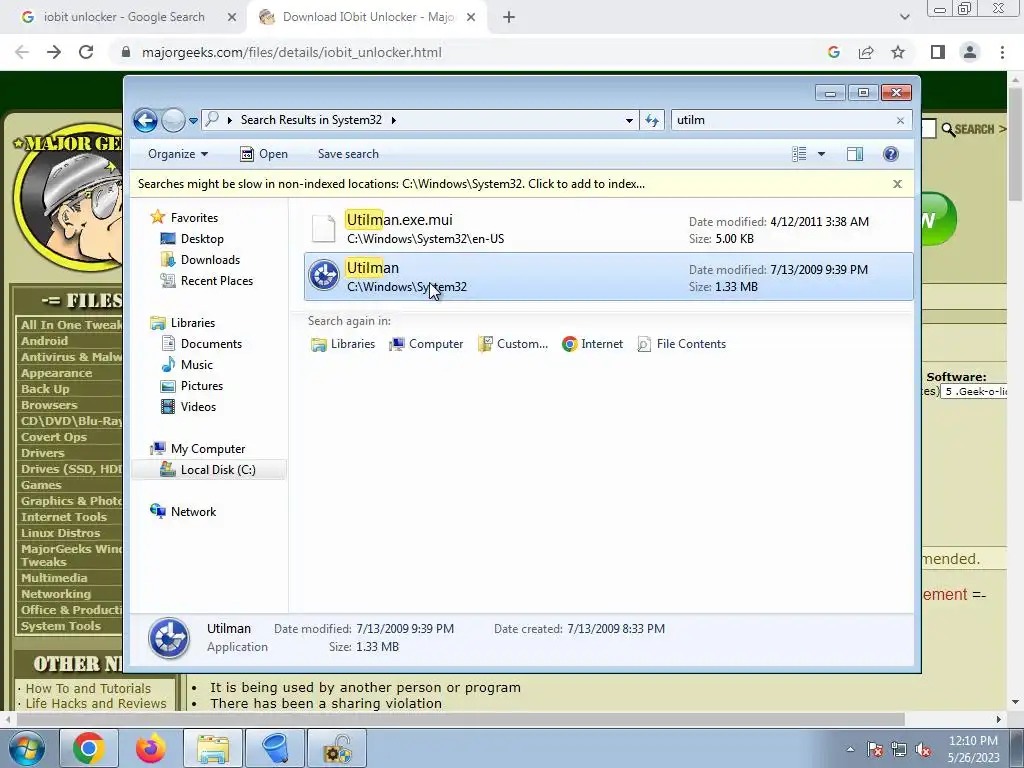Click the Utilman application icon in results
The image size is (1024, 768).
point(324,276)
